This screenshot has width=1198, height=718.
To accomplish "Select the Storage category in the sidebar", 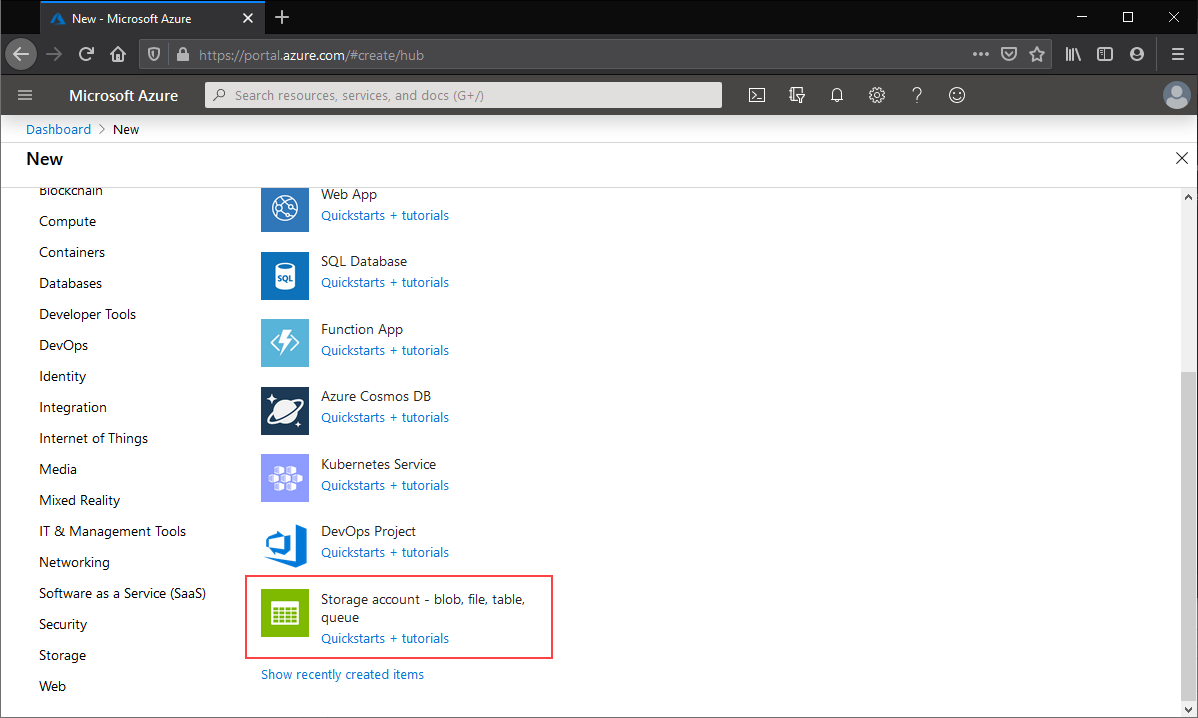I will pos(62,655).
